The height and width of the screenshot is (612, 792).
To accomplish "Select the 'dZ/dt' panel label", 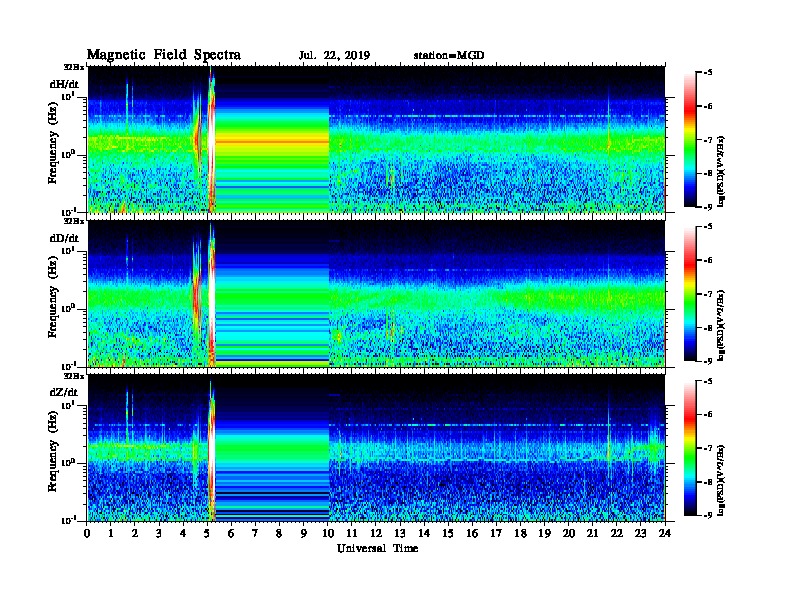I will (64, 392).
